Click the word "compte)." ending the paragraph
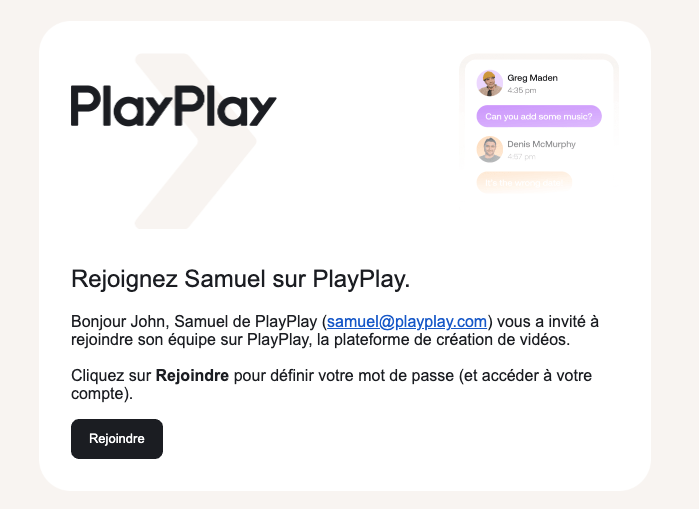Screen dimensions: 699x509 (102, 394)
